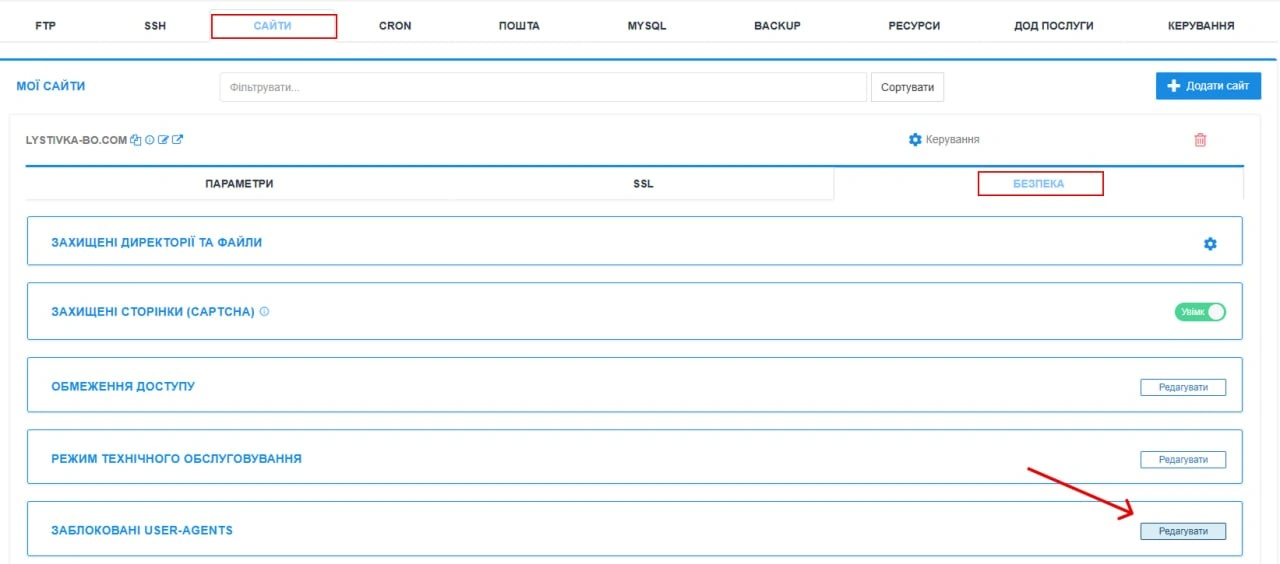Click the ОБМЕЖЕННЯ ДОСТУПУ title
This screenshot has width=1280, height=564.
coord(123,386)
